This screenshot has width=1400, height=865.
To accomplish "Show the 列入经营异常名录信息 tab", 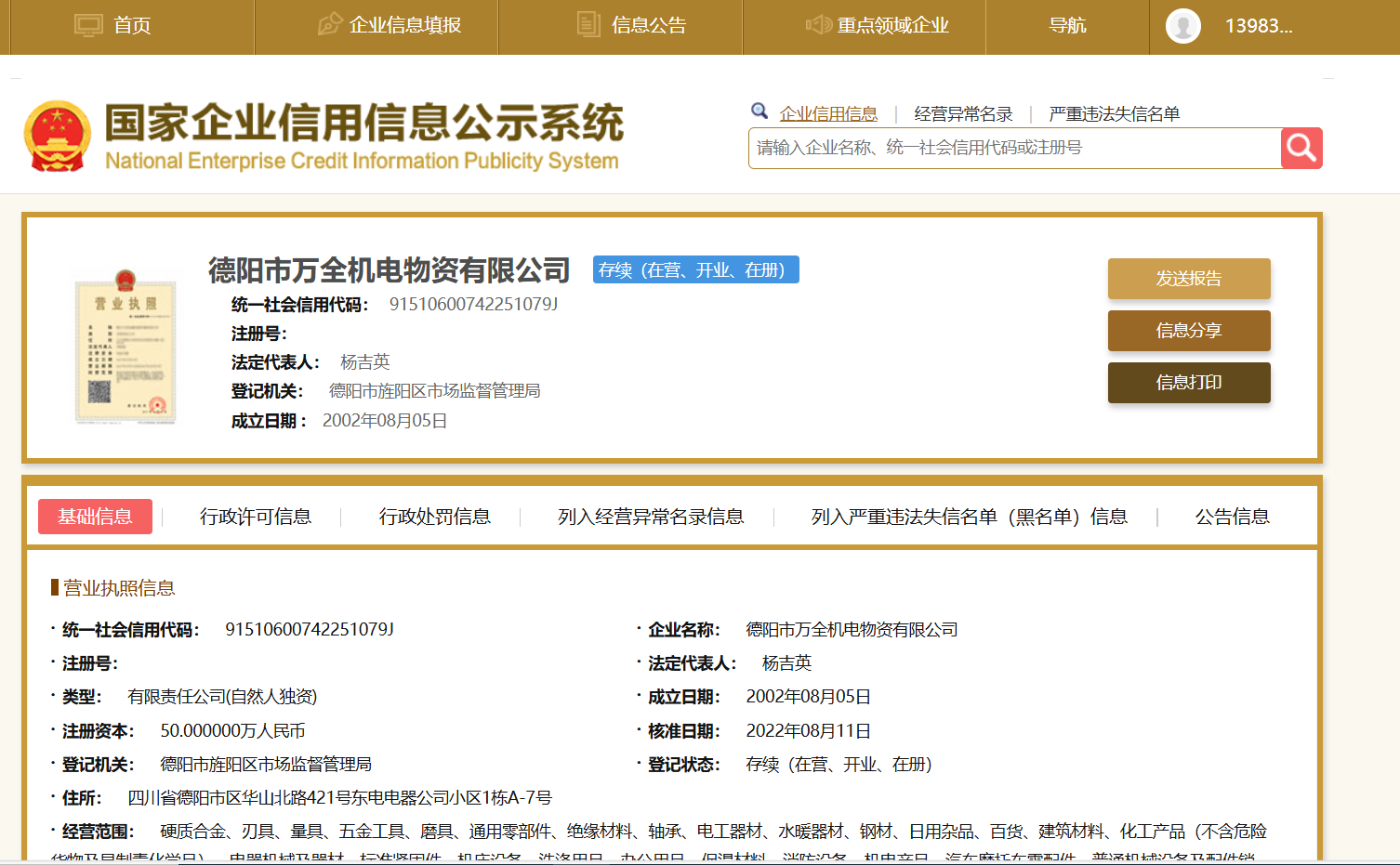I will click(x=651, y=517).
